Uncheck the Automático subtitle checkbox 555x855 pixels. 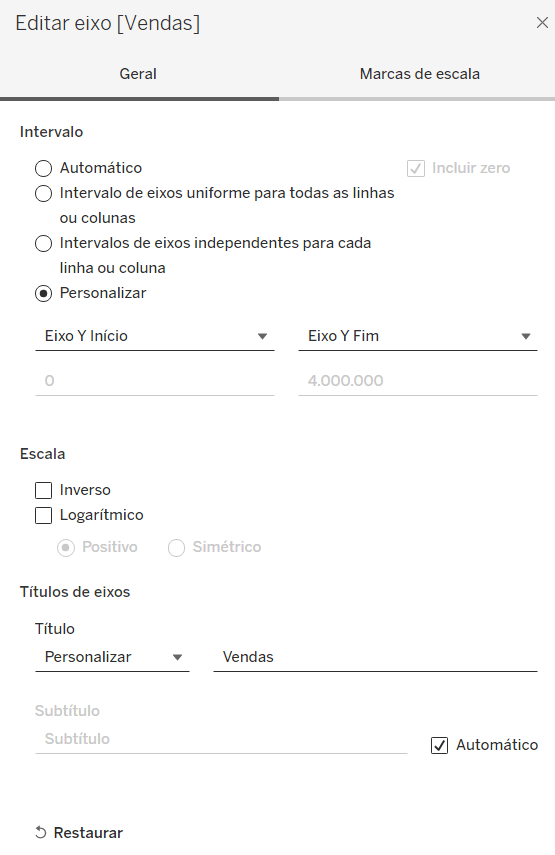click(439, 745)
